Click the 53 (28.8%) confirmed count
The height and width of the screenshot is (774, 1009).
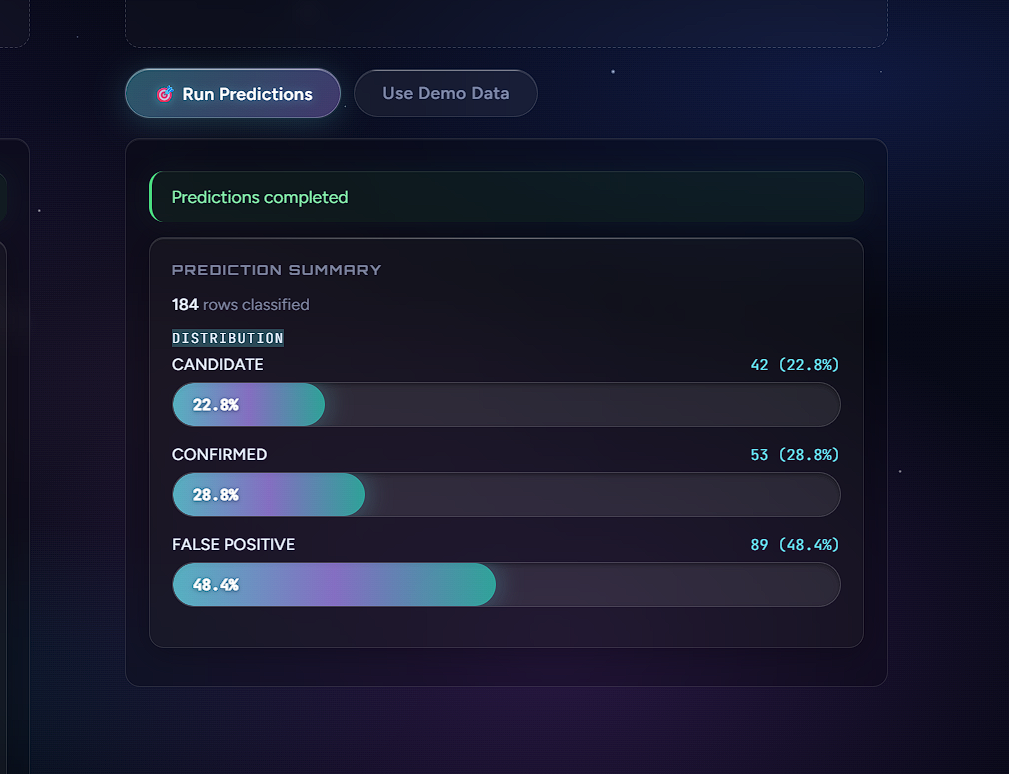(794, 455)
